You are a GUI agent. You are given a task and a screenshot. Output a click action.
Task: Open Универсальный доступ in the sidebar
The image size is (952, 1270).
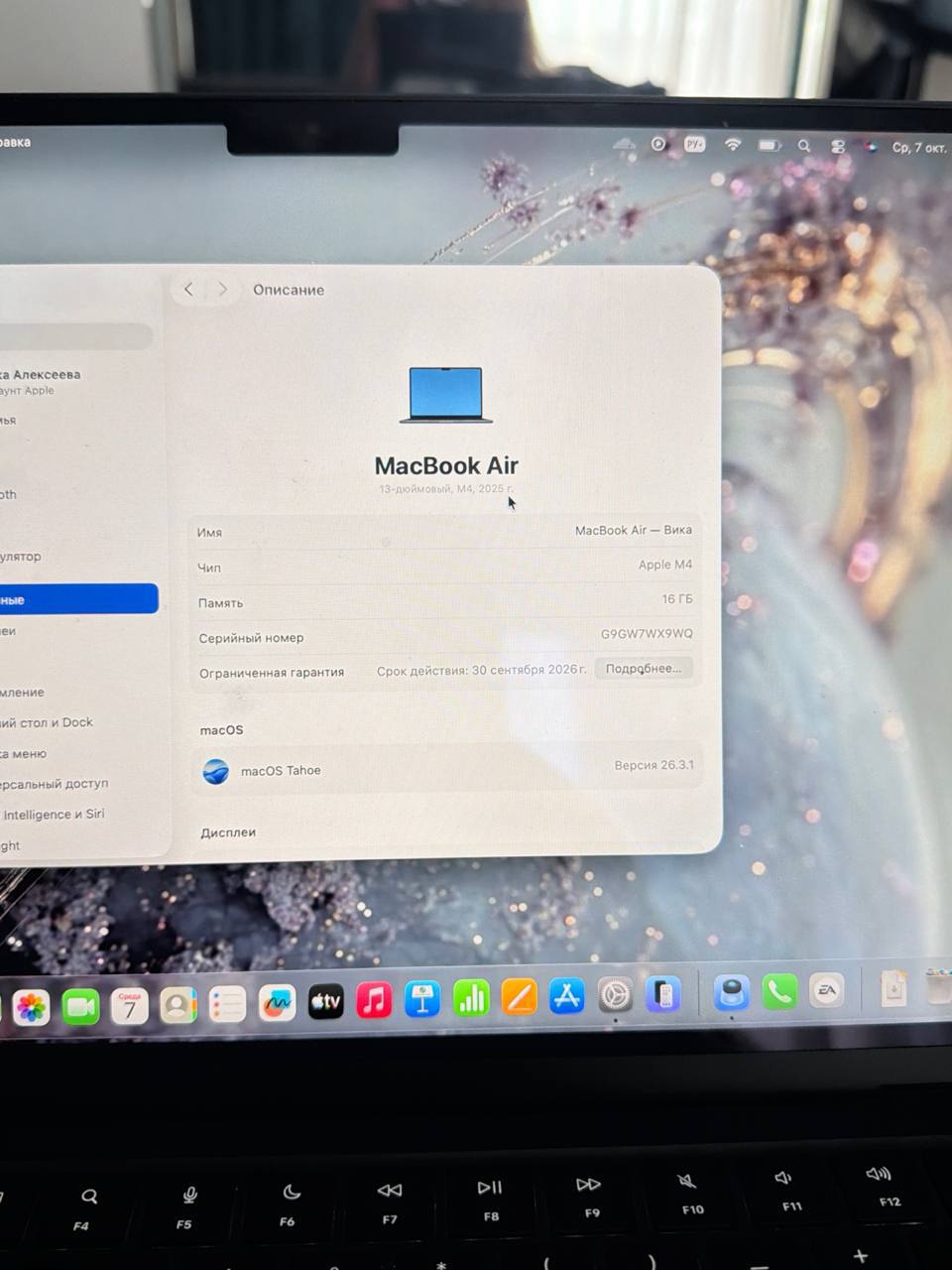tap(55, 783)
